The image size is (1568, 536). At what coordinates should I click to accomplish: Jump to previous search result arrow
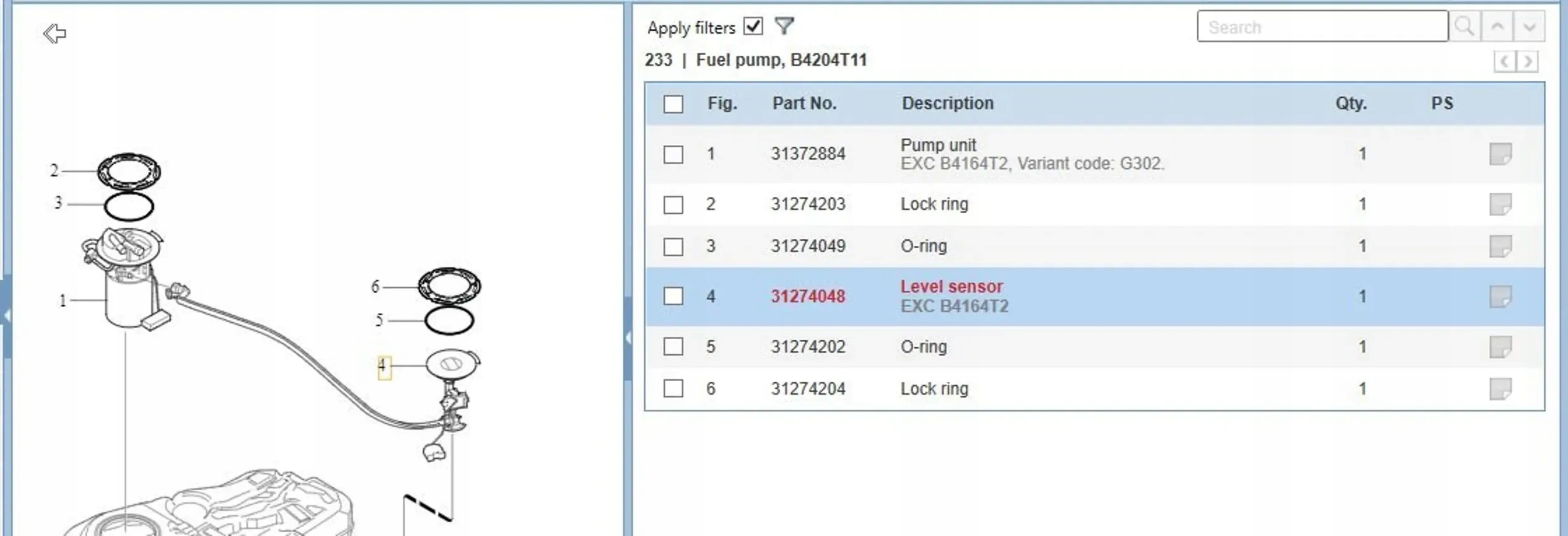[x=1497, y=26]
